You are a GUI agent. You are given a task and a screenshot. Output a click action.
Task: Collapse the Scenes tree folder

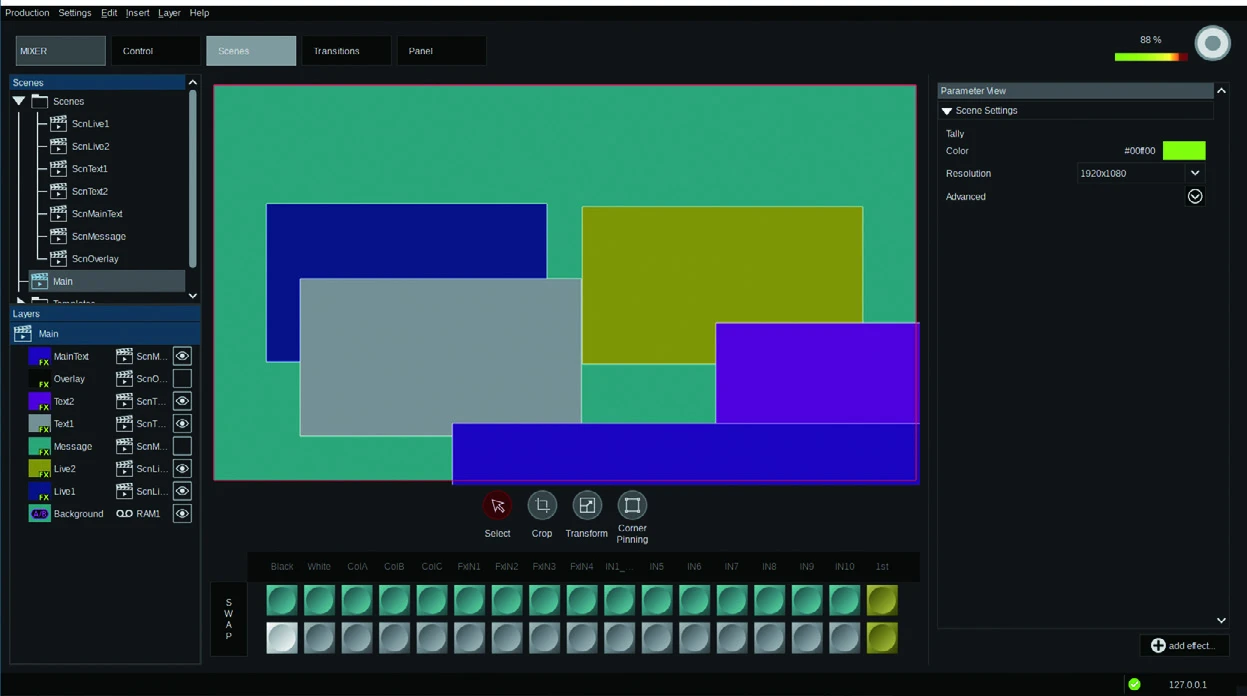19,101
